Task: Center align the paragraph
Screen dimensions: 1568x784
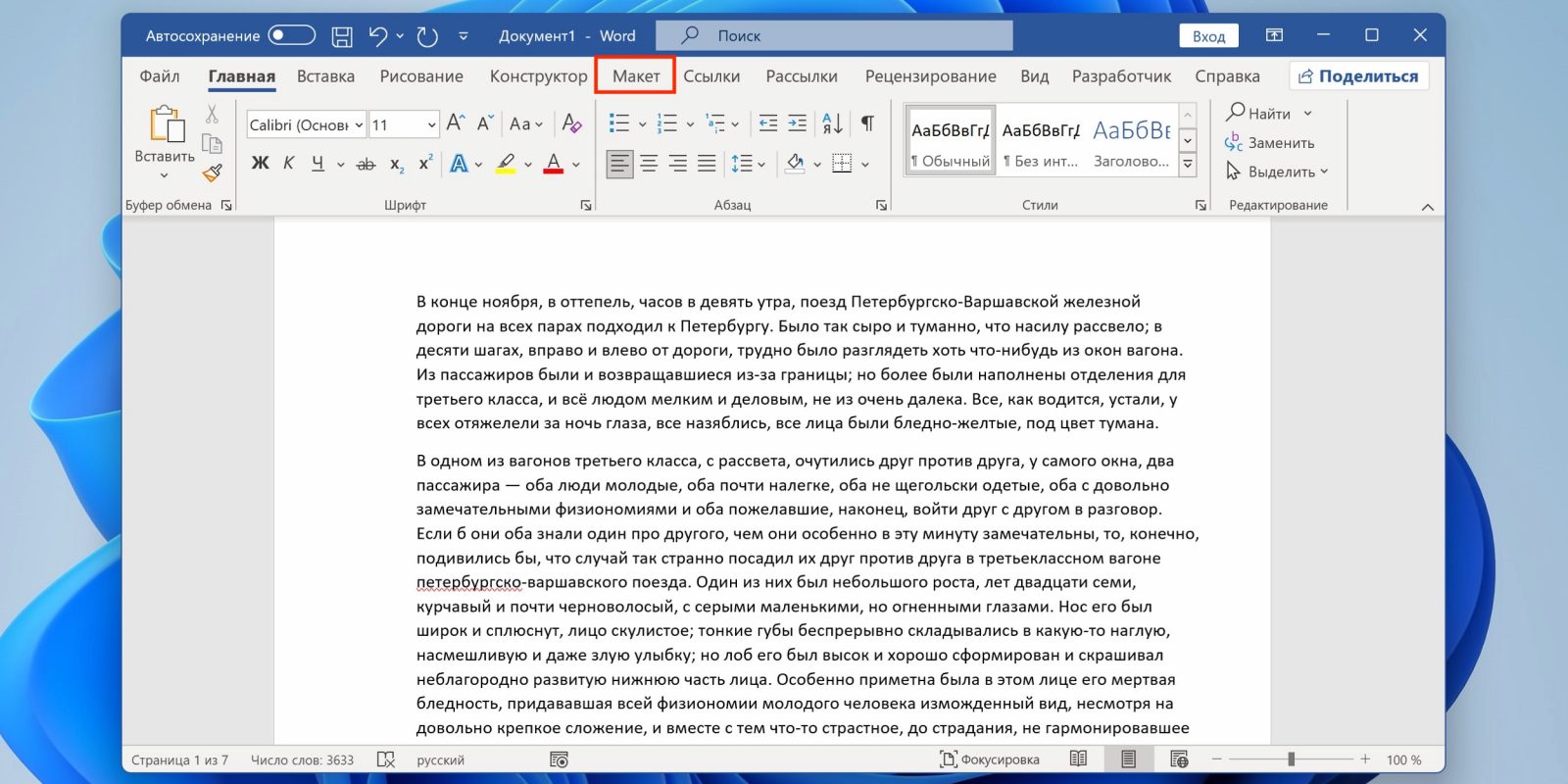Action: point(649,164)
